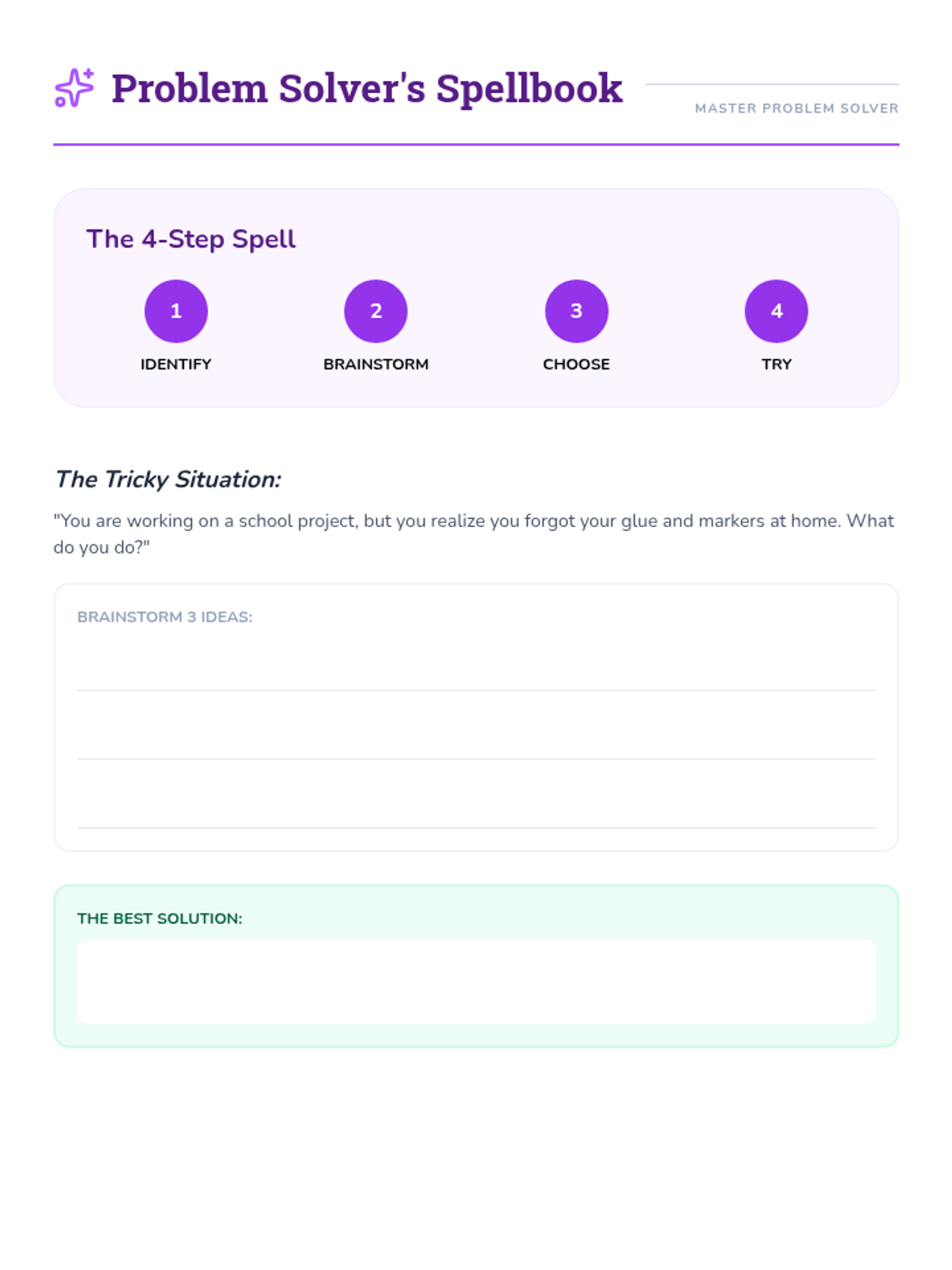Select the step 2 purple circle
The height and width of the screenshot is (1270, 952).
(376, 311)
